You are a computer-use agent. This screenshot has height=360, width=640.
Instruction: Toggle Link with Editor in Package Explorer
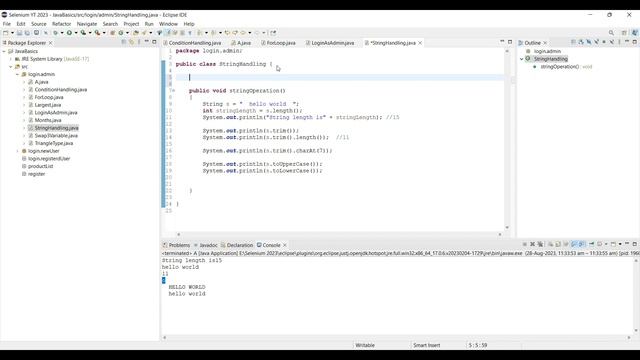coord(131,42)
